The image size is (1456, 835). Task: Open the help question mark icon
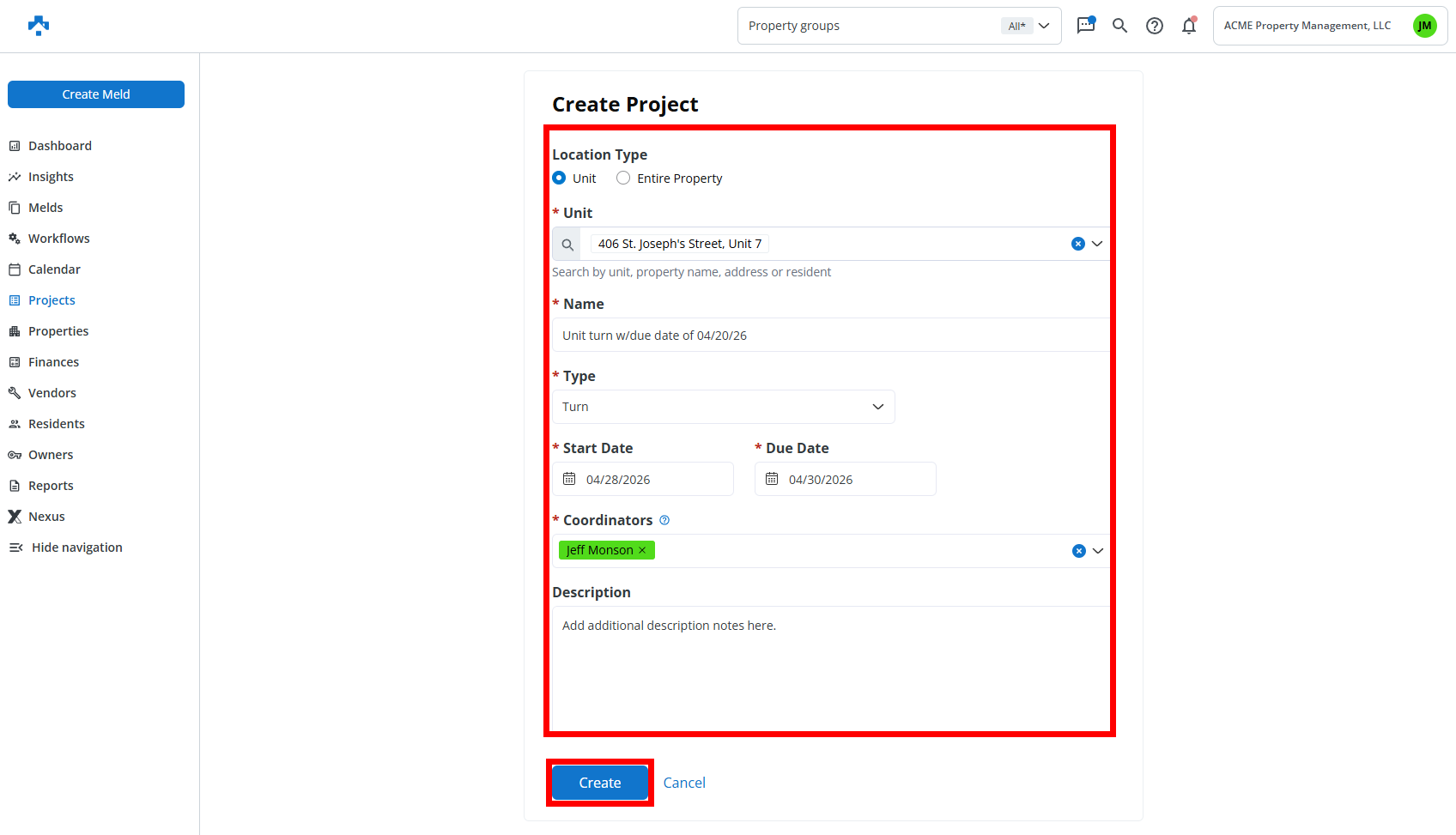(x=1155, y=26)
